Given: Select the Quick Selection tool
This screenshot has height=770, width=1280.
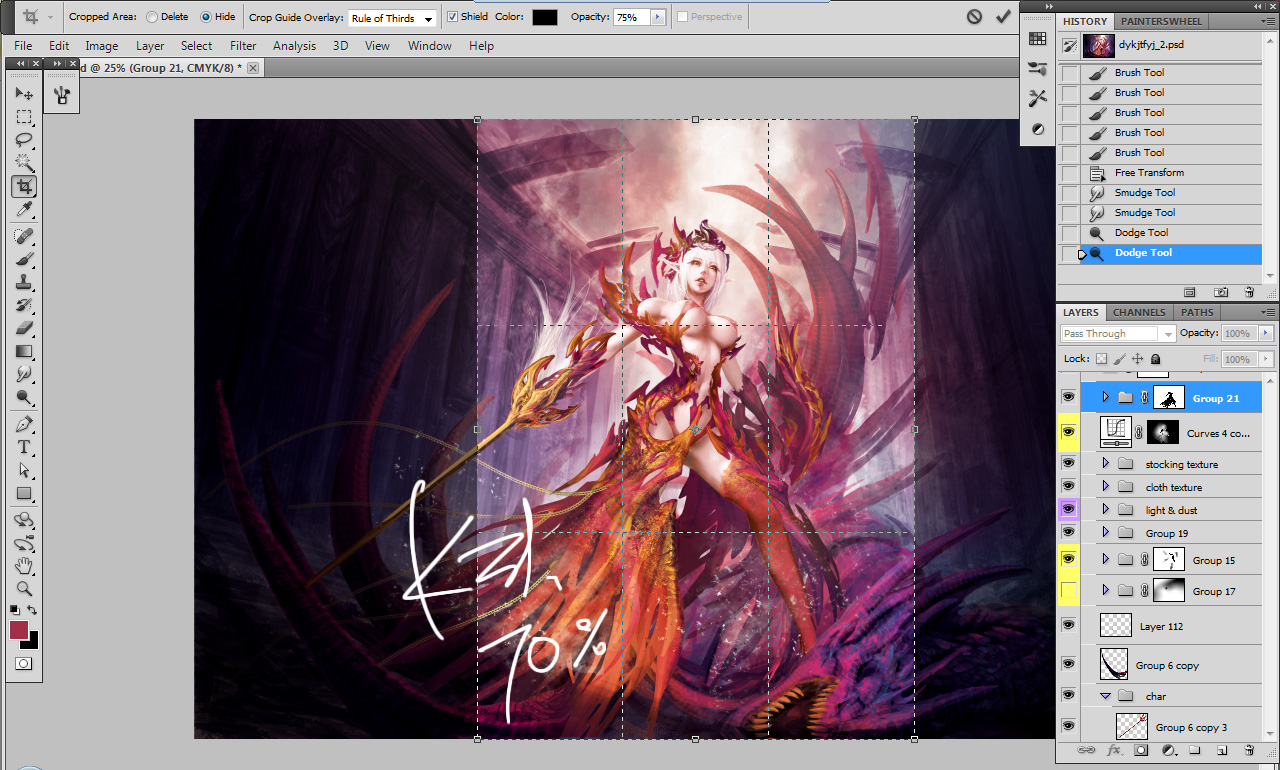Looking at the screenshot, I should tap(24, 163).
